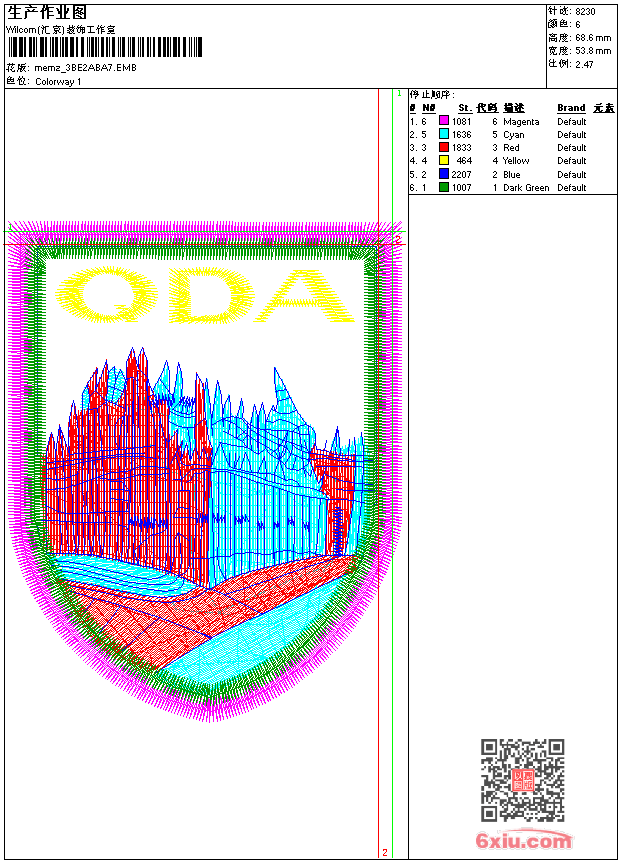Click the Yellow color swatch
The height and width of the screenshot is (860, 620).
tap(444, 160)
